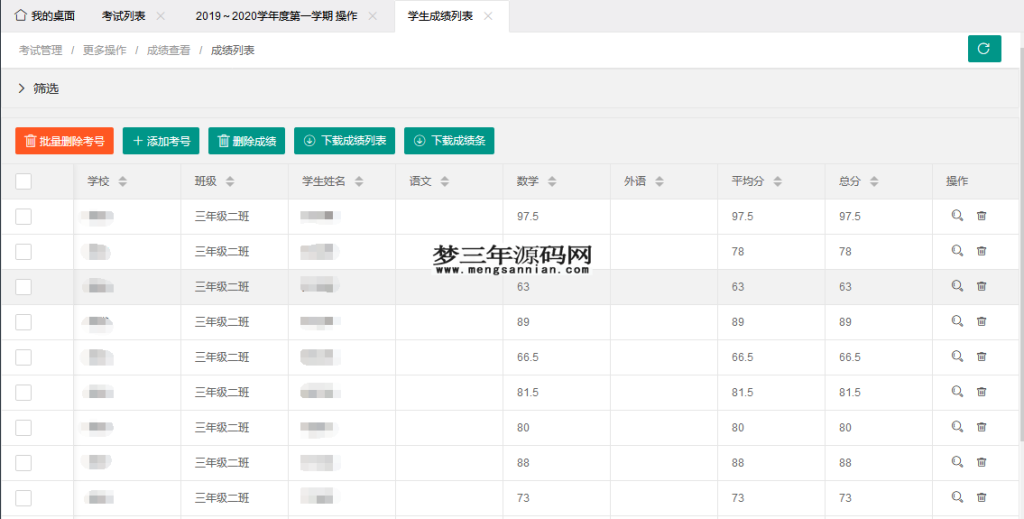Delete the row with score 88
Viewport: 1024px width, 519px height.
982,462
